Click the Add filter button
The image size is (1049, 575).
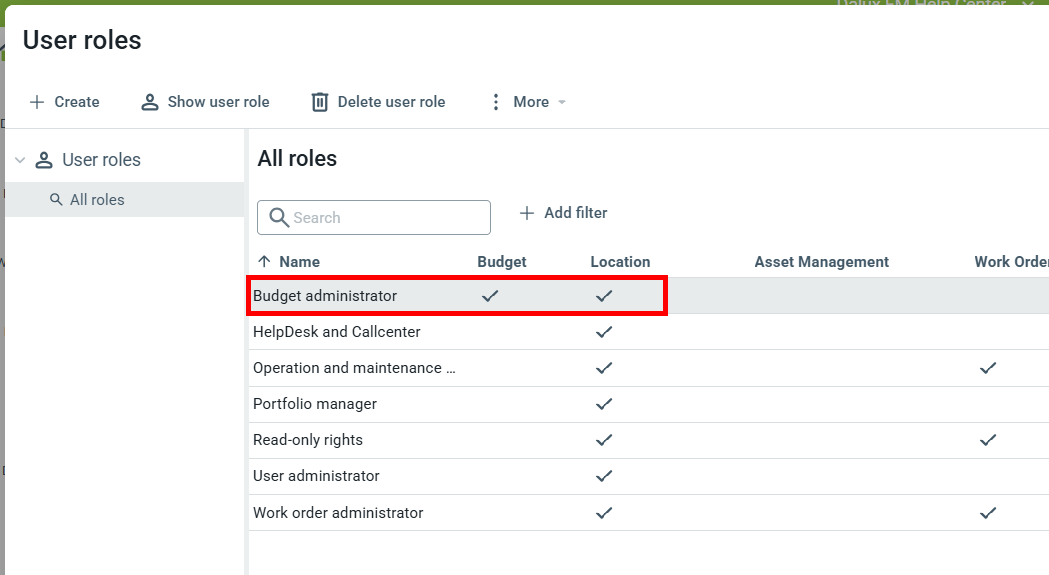(x=575, y=213)
